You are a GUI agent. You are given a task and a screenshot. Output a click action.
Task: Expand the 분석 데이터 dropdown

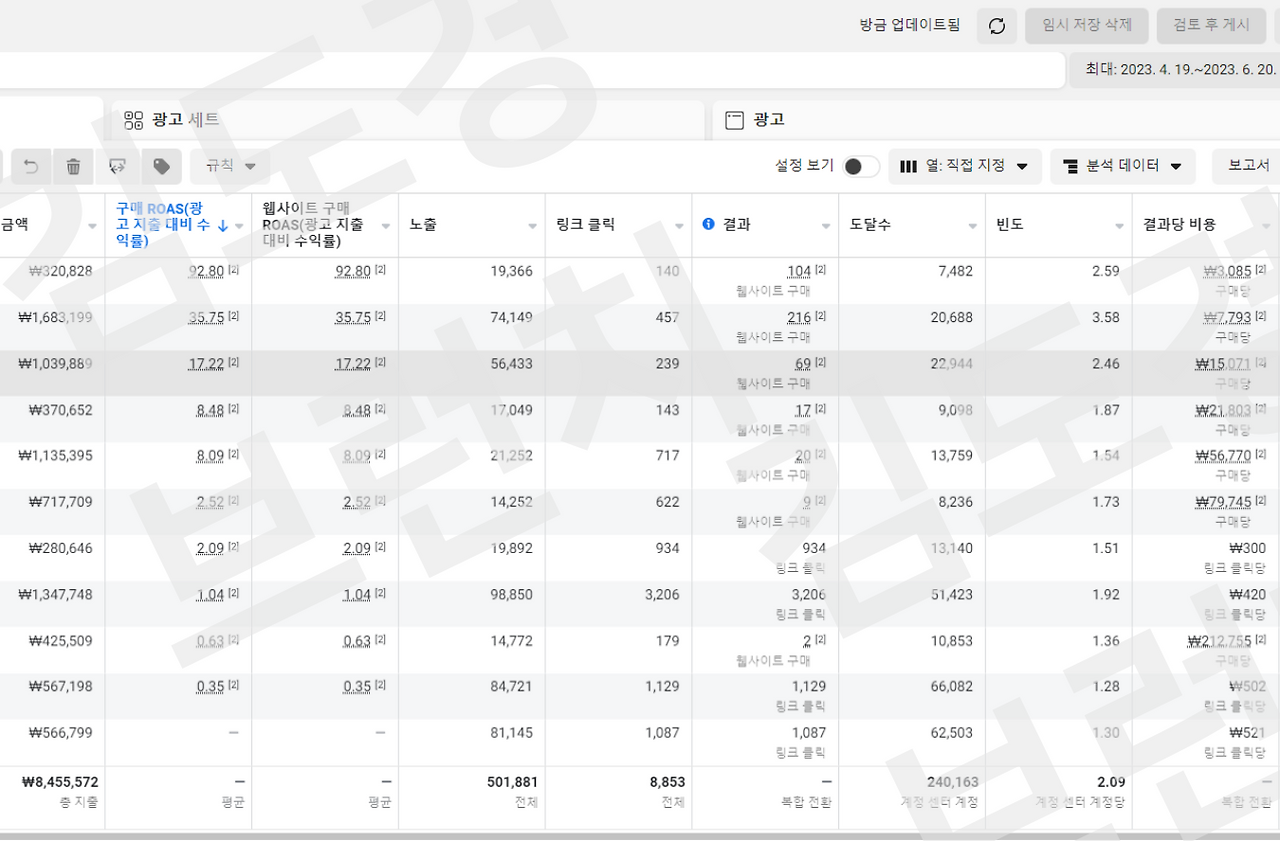[1123, 166]
